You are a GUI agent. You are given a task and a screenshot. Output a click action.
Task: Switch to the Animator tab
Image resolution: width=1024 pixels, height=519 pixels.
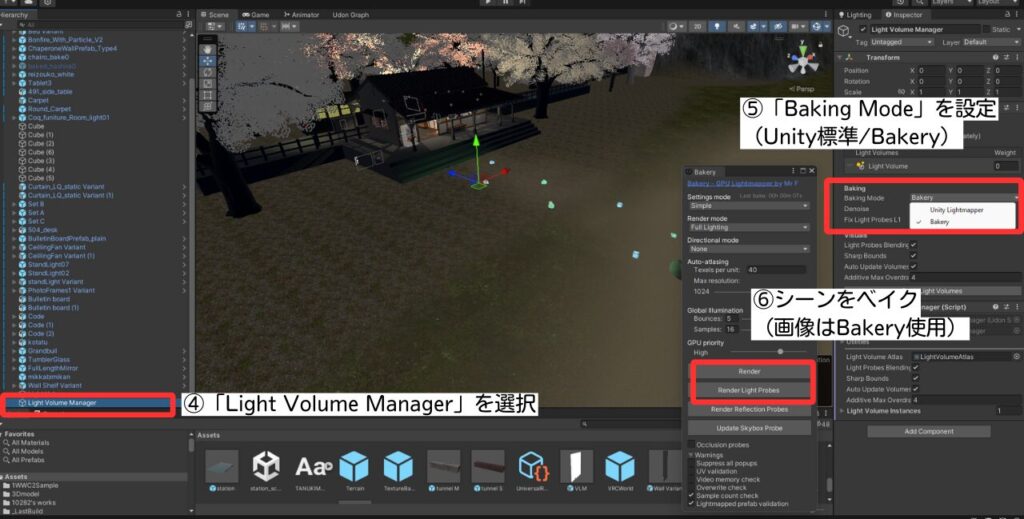click(301, 14)
